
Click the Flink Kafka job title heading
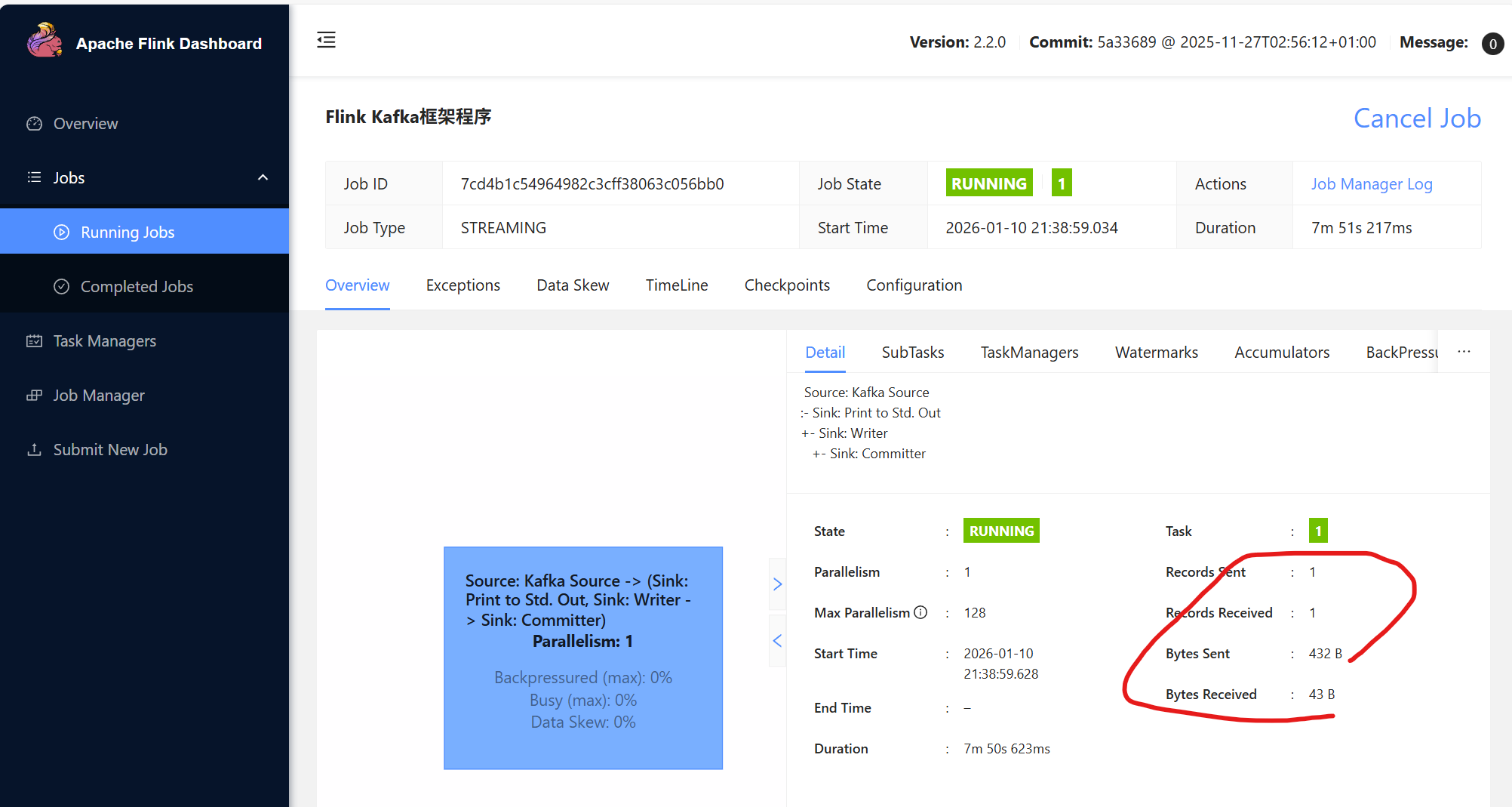(408, 117)
